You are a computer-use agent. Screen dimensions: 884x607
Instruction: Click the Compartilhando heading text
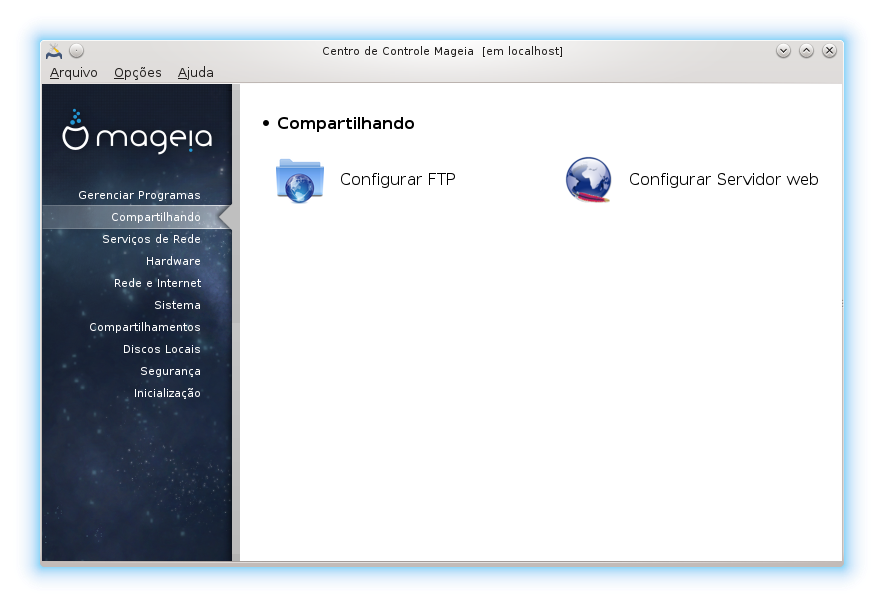346,123
